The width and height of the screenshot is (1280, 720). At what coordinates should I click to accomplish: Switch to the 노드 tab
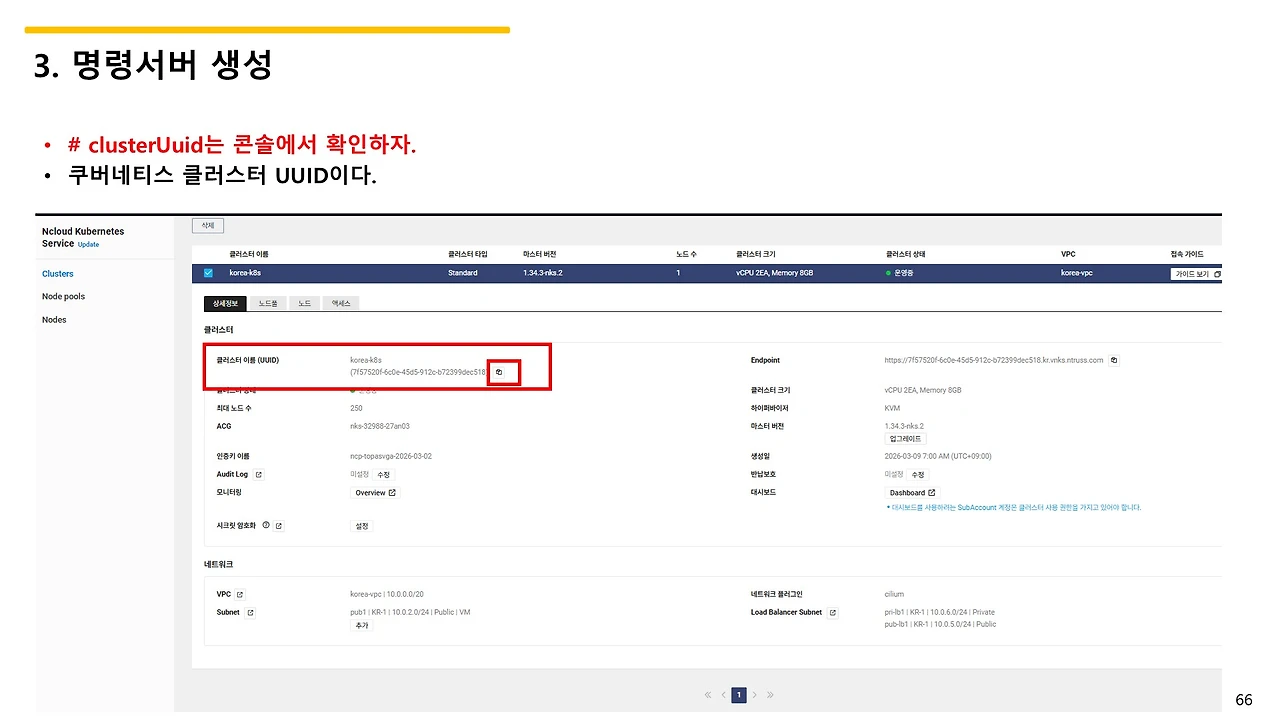pyautogui.click(x=304, y=303)
